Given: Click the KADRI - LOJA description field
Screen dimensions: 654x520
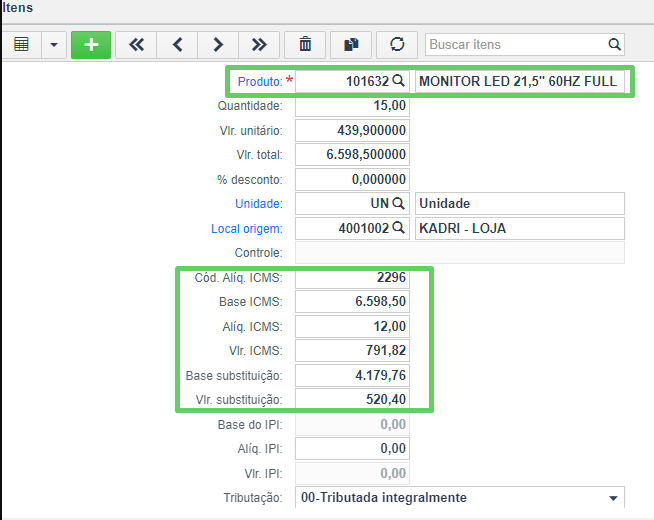Looking at the screenshot, I should [520, 228].
